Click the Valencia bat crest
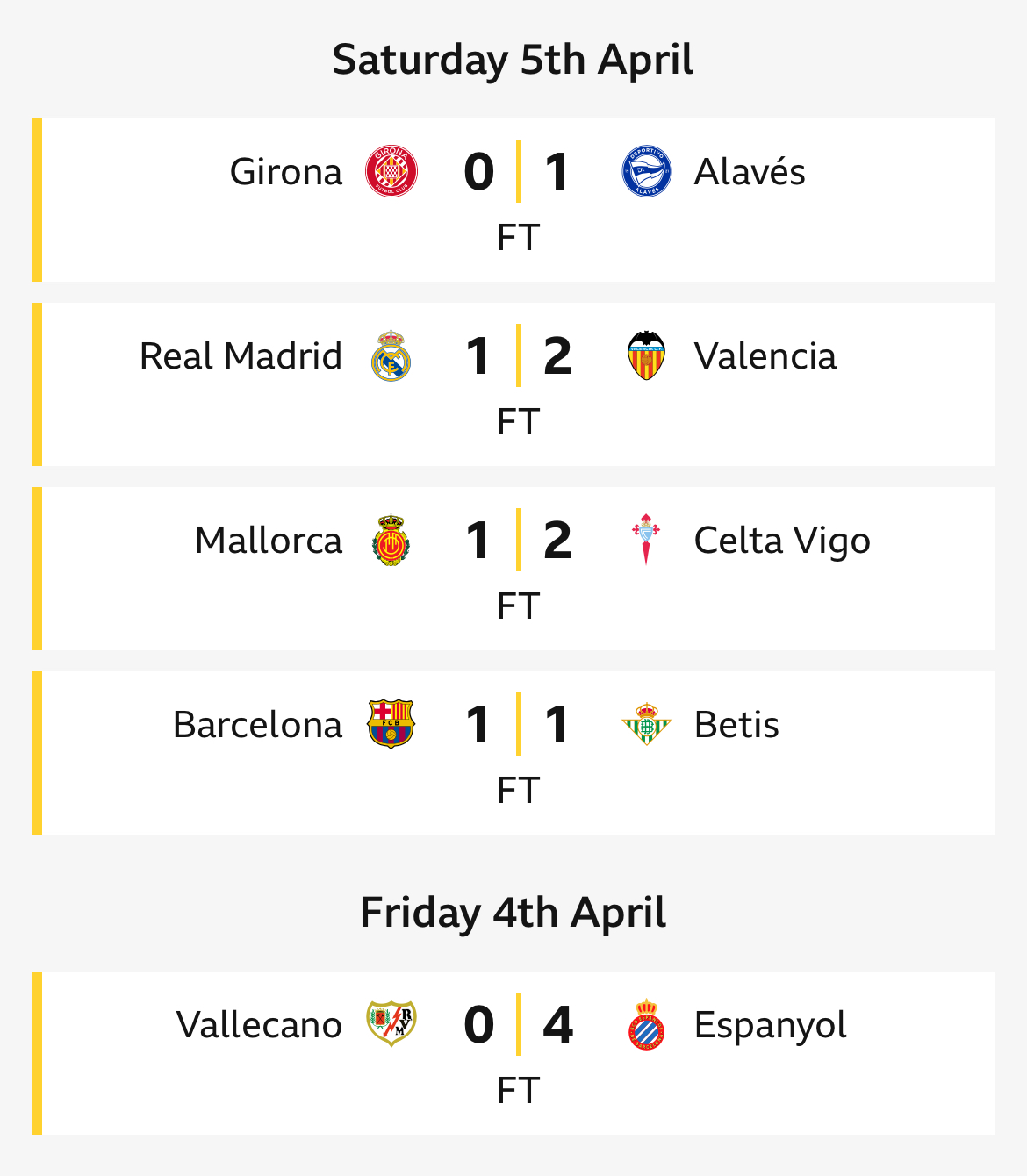 tap(647, 355)
